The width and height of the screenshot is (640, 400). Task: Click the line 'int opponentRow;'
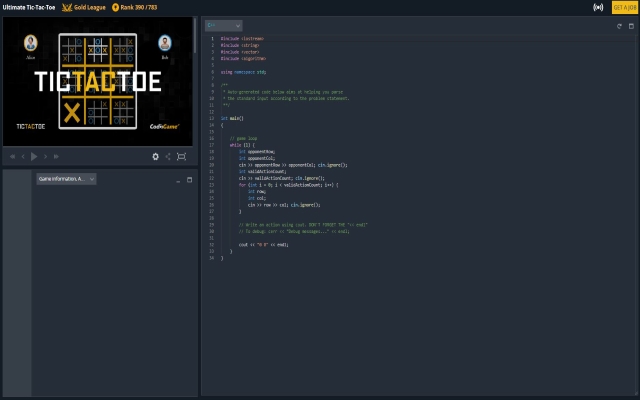[257, 152]
